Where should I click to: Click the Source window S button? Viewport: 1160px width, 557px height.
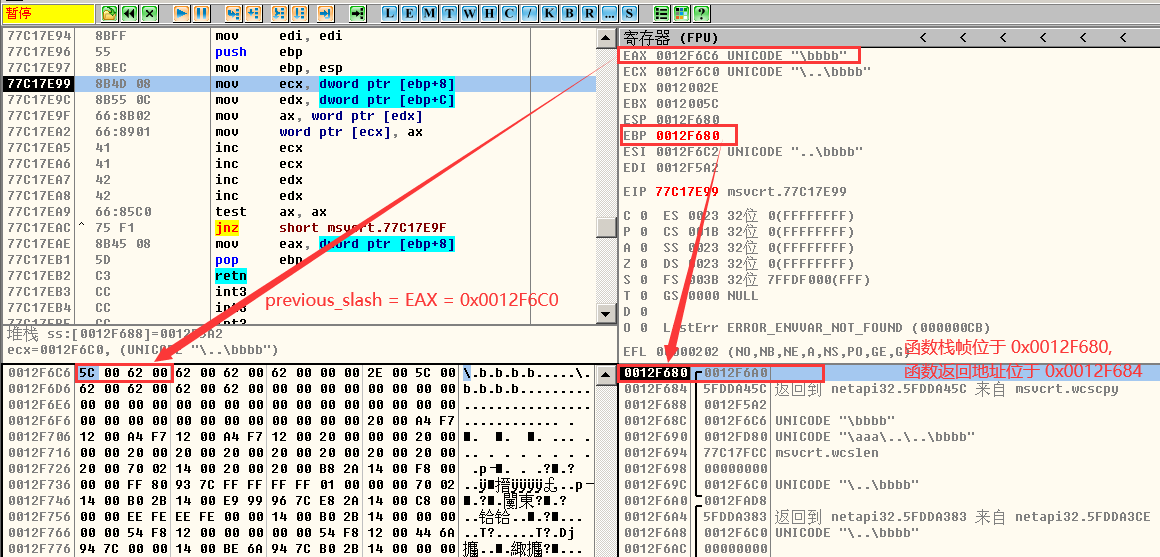click(x=629, y=14)
